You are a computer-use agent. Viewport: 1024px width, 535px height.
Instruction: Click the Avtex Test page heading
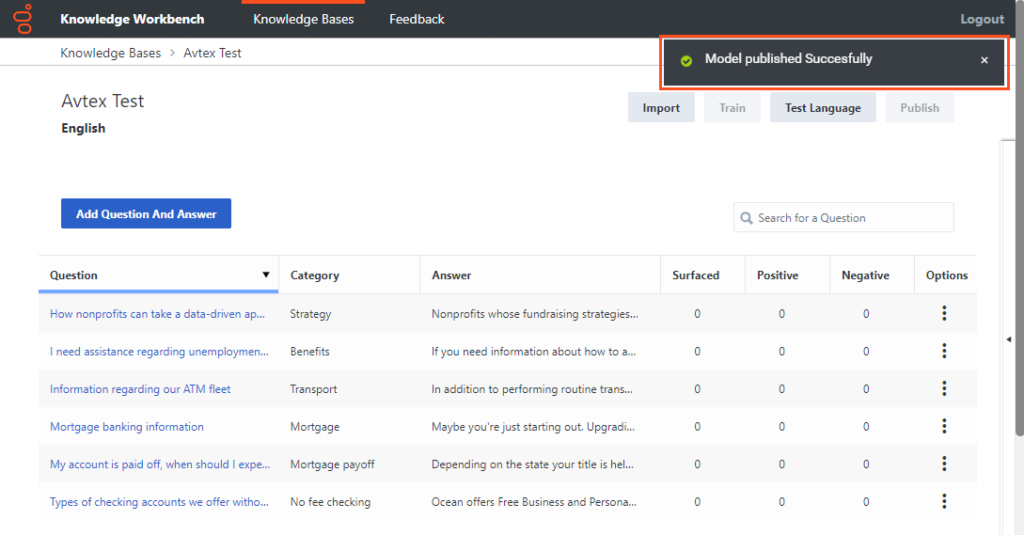point(103,101)
